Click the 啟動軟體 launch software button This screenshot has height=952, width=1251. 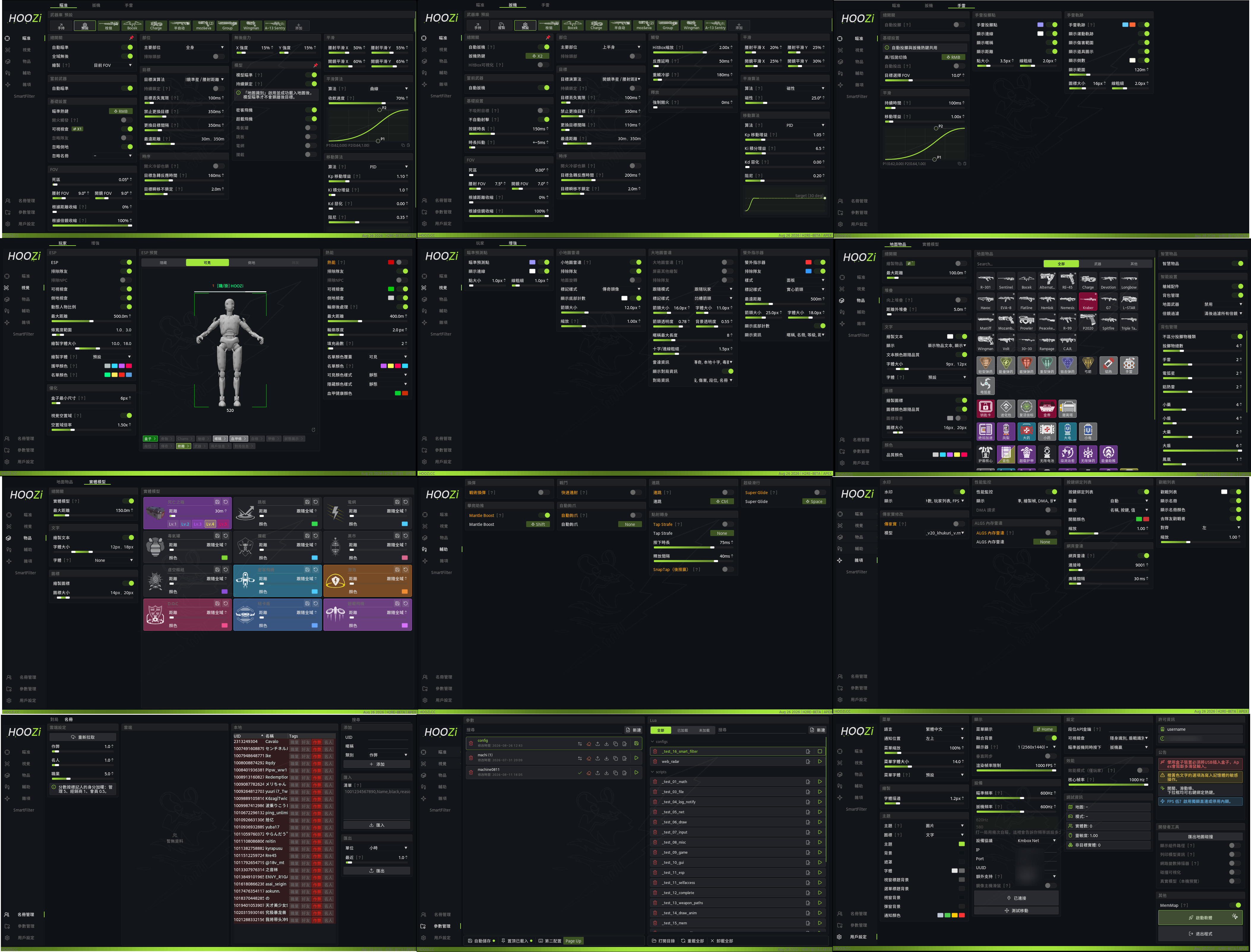click(x=1200, y=918)
